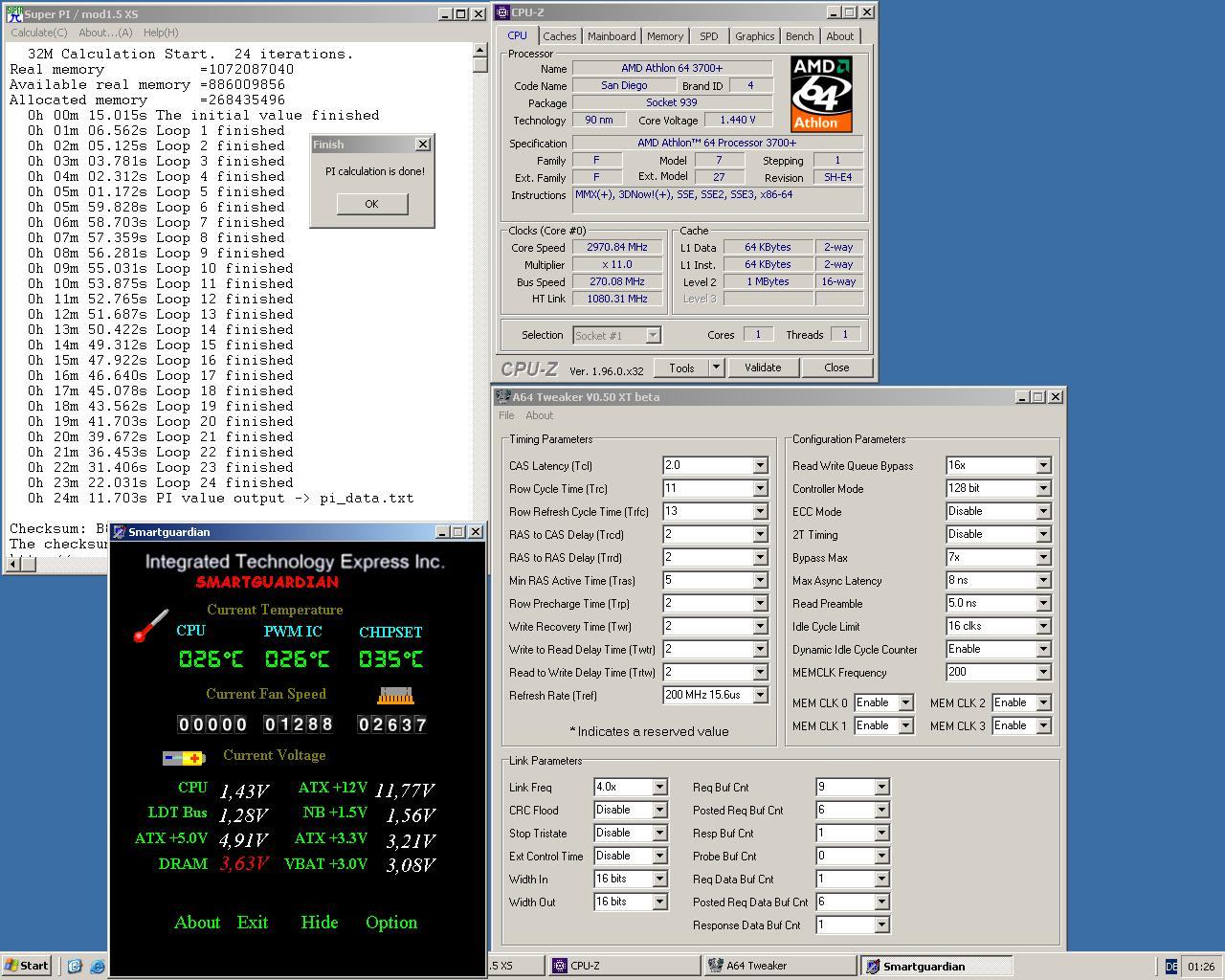Open File menu in A64 Tweaker
The width and height of the screenshot is (1225, 980).
click(x=506, y=415)
